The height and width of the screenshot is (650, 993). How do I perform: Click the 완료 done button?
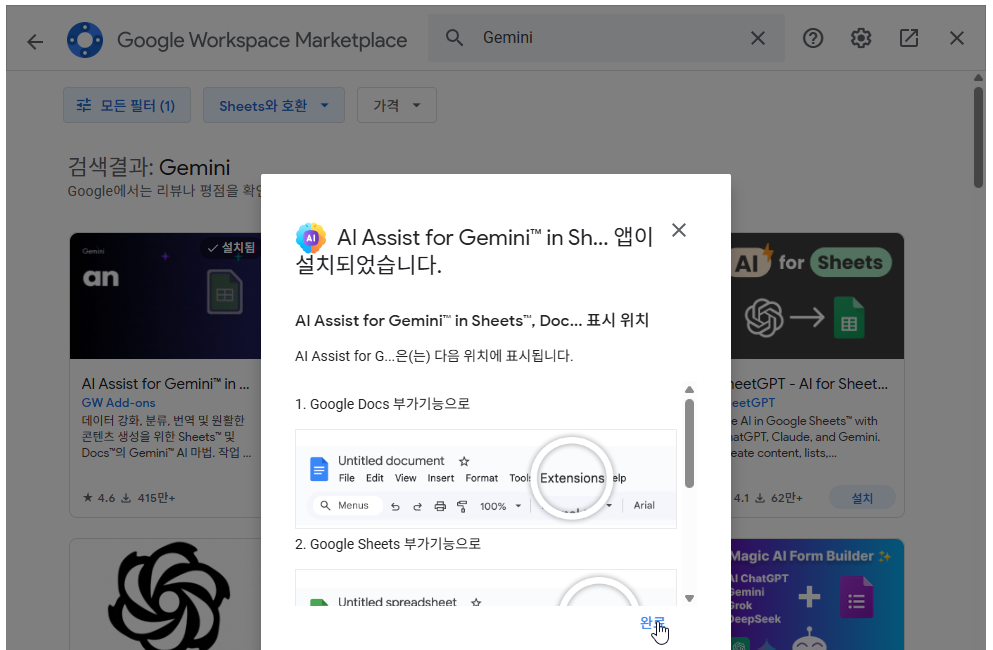[x=652, y=623]
